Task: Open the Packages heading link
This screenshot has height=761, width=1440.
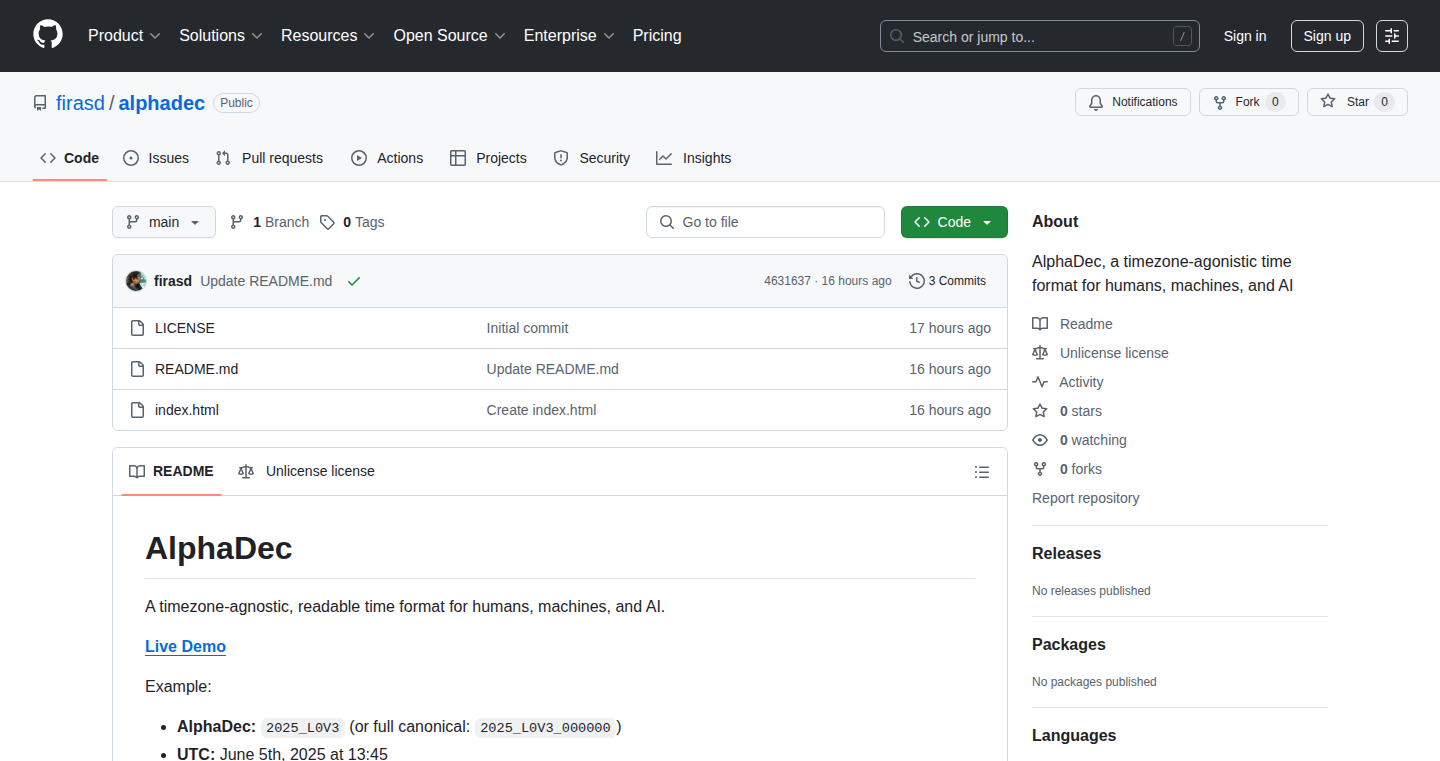Action: (1069, 644)
